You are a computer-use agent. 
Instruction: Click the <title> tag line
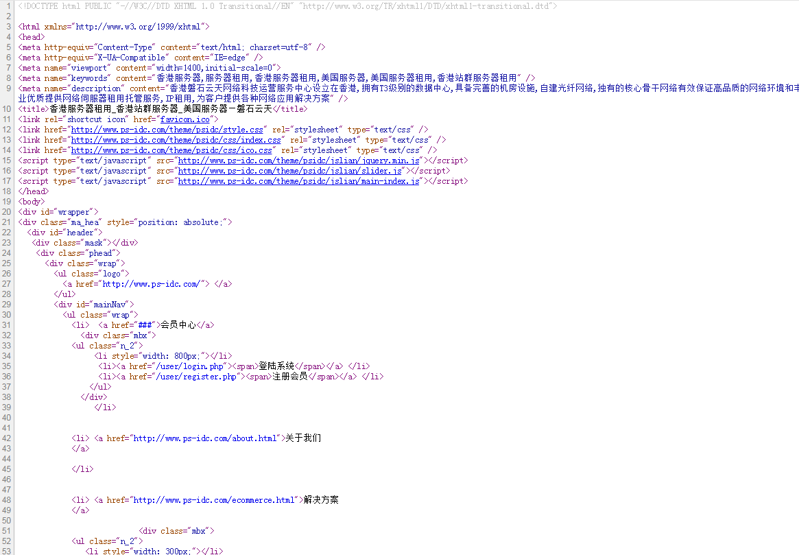pyautogui.click(x=163, y=109)
